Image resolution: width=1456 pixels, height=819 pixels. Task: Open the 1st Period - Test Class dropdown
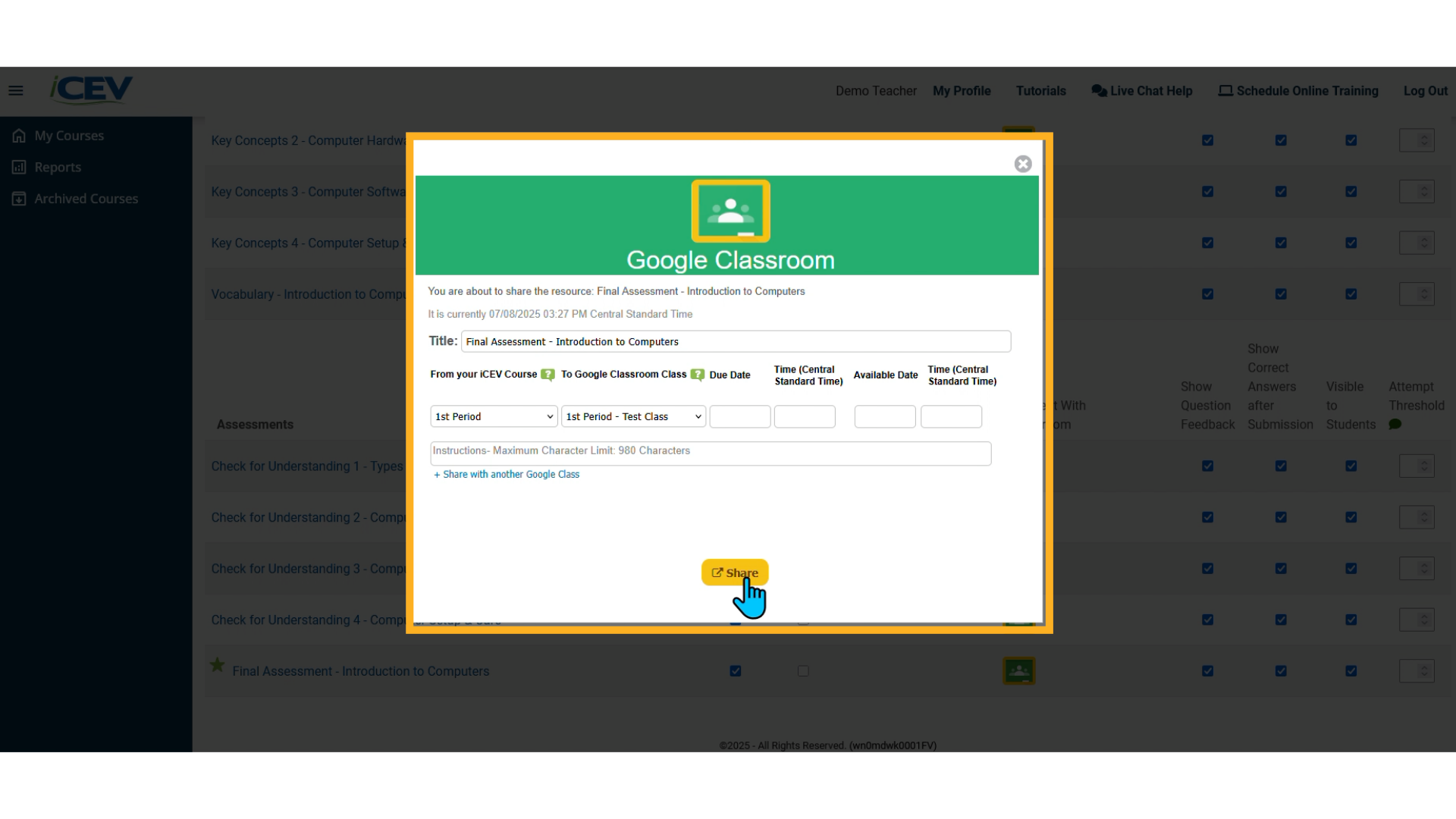coord(633,416)
